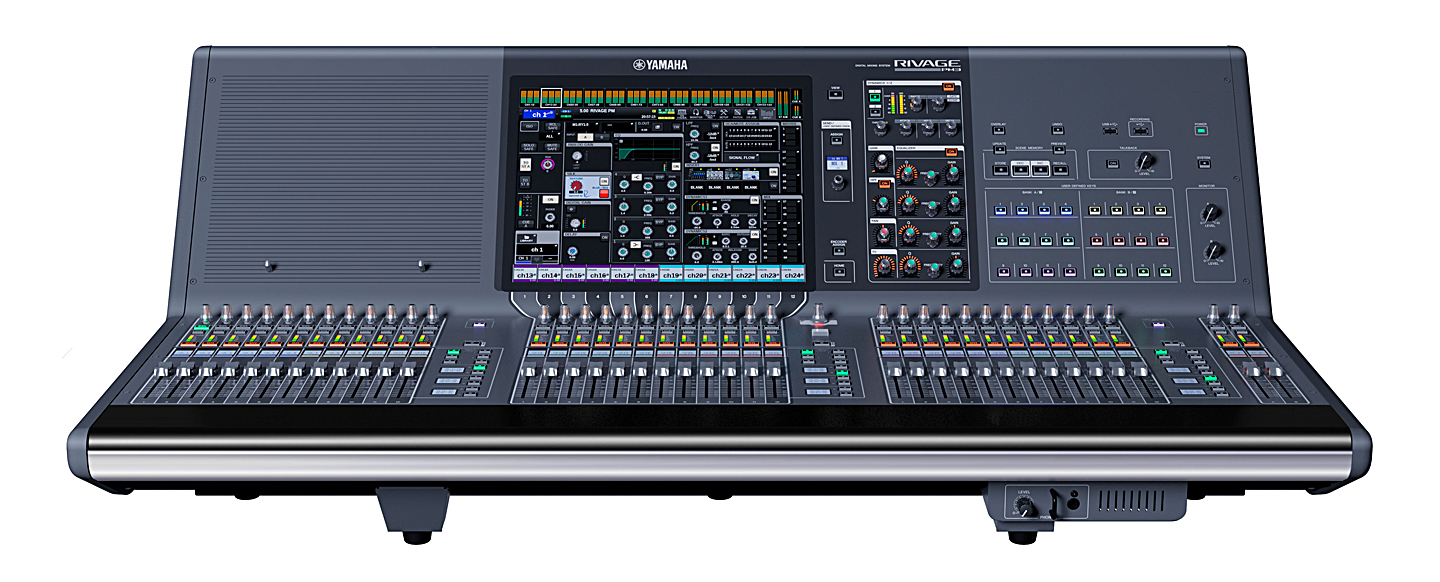
Task: Toggle the TALKBACK ON key
Action: coord(1112,164)
